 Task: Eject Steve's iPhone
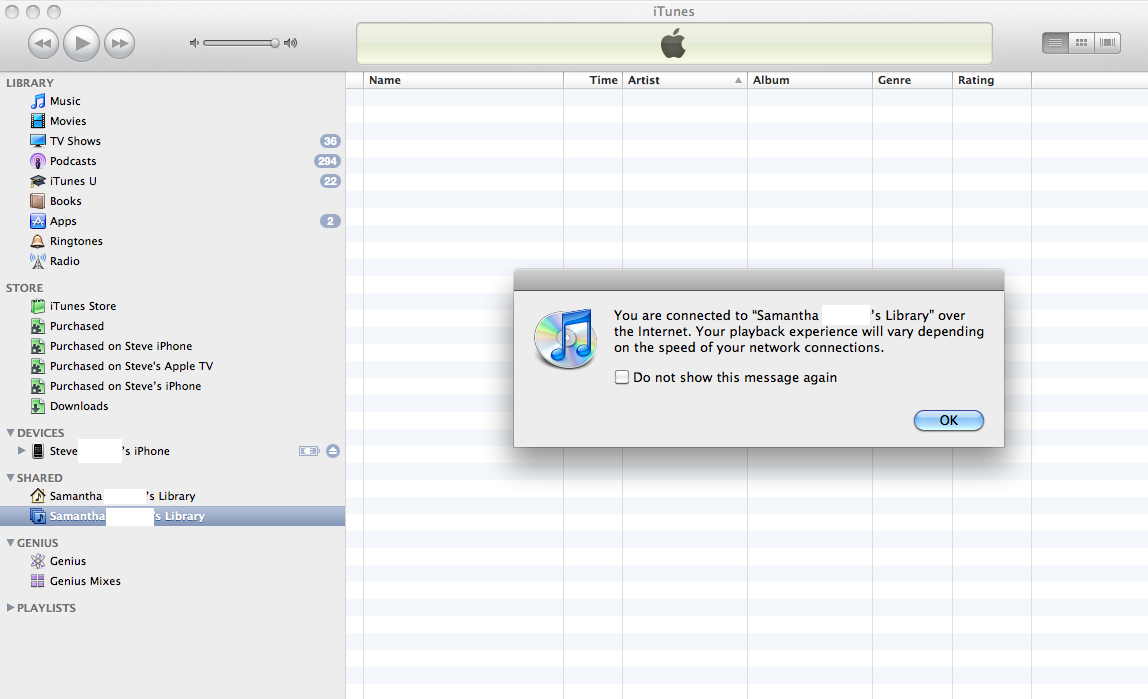[x=332, y=451]
